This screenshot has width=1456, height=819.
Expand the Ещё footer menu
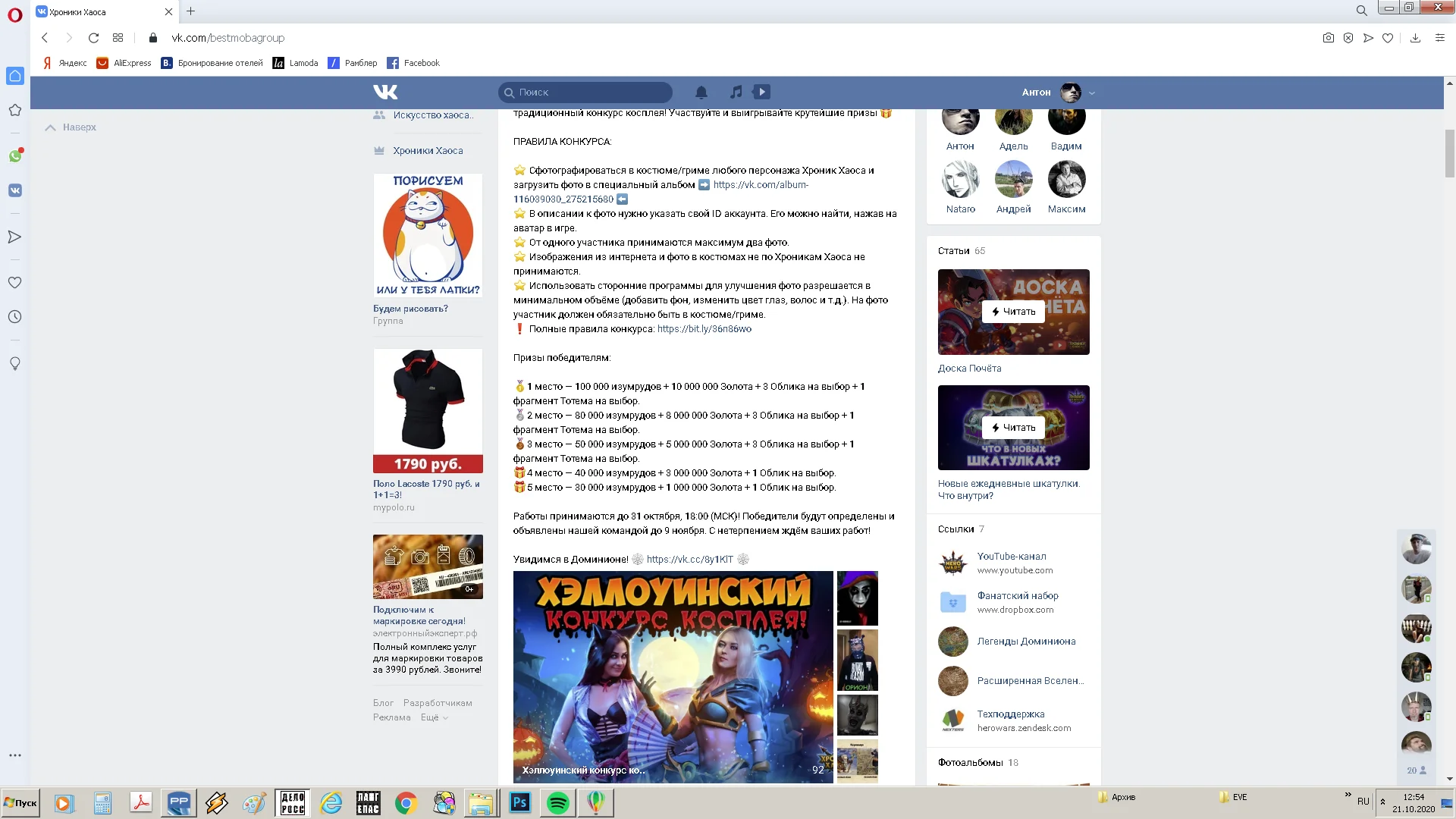click(x=434, y=717)
